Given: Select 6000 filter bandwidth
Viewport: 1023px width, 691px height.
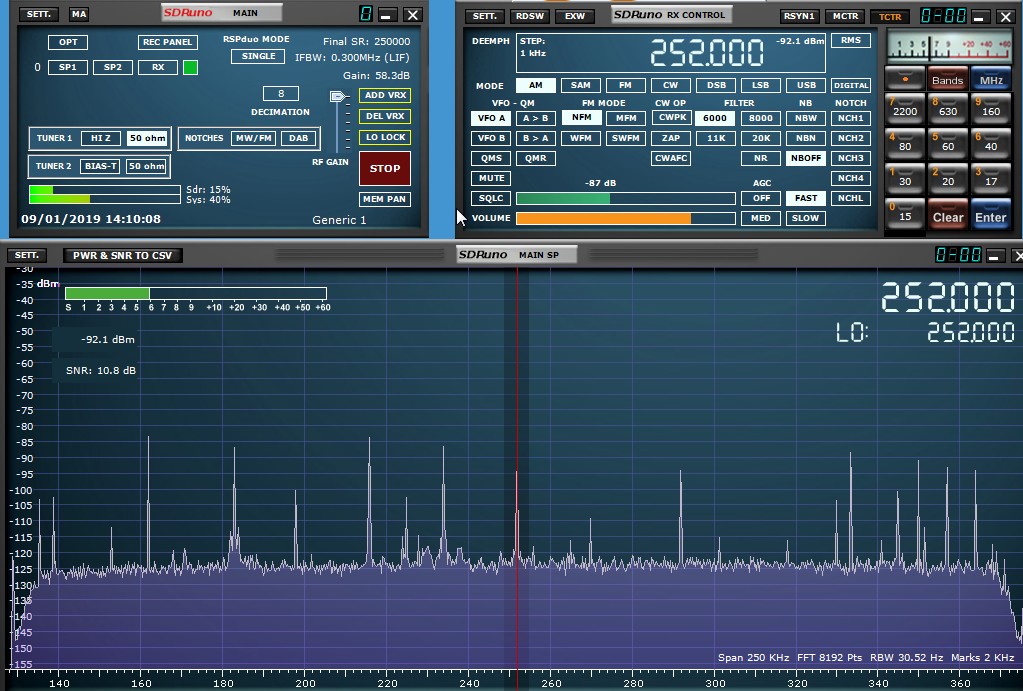Looking at the screenshot, I should pos(715,118).
